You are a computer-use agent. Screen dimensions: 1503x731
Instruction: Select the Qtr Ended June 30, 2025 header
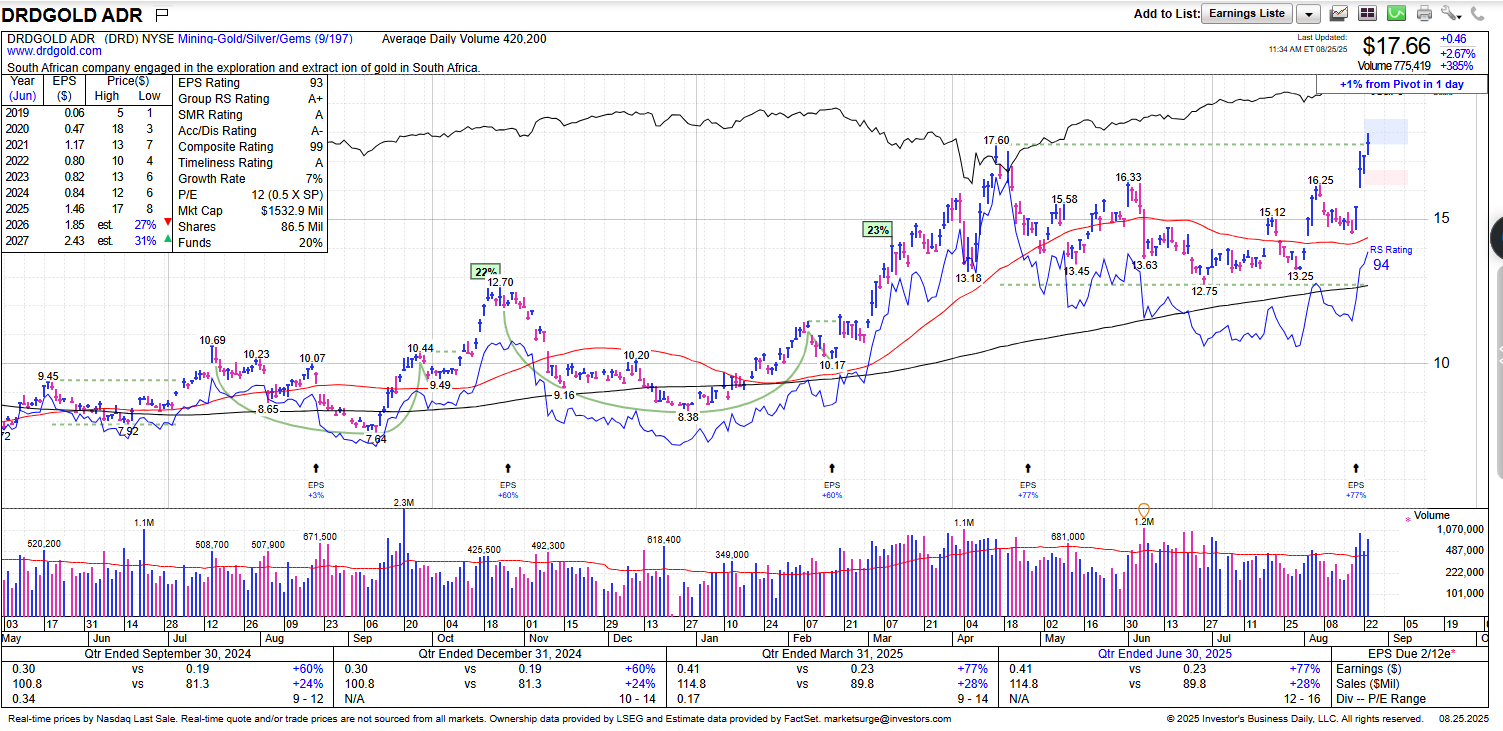[x=1164, y=654]
